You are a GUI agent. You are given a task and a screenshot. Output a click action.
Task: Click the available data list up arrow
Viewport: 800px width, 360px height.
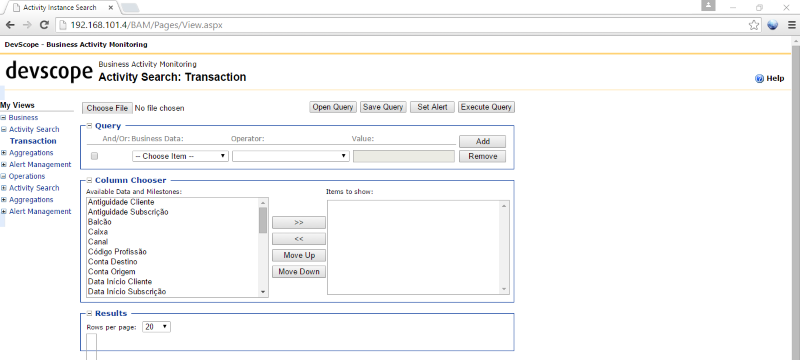(263, 202)
